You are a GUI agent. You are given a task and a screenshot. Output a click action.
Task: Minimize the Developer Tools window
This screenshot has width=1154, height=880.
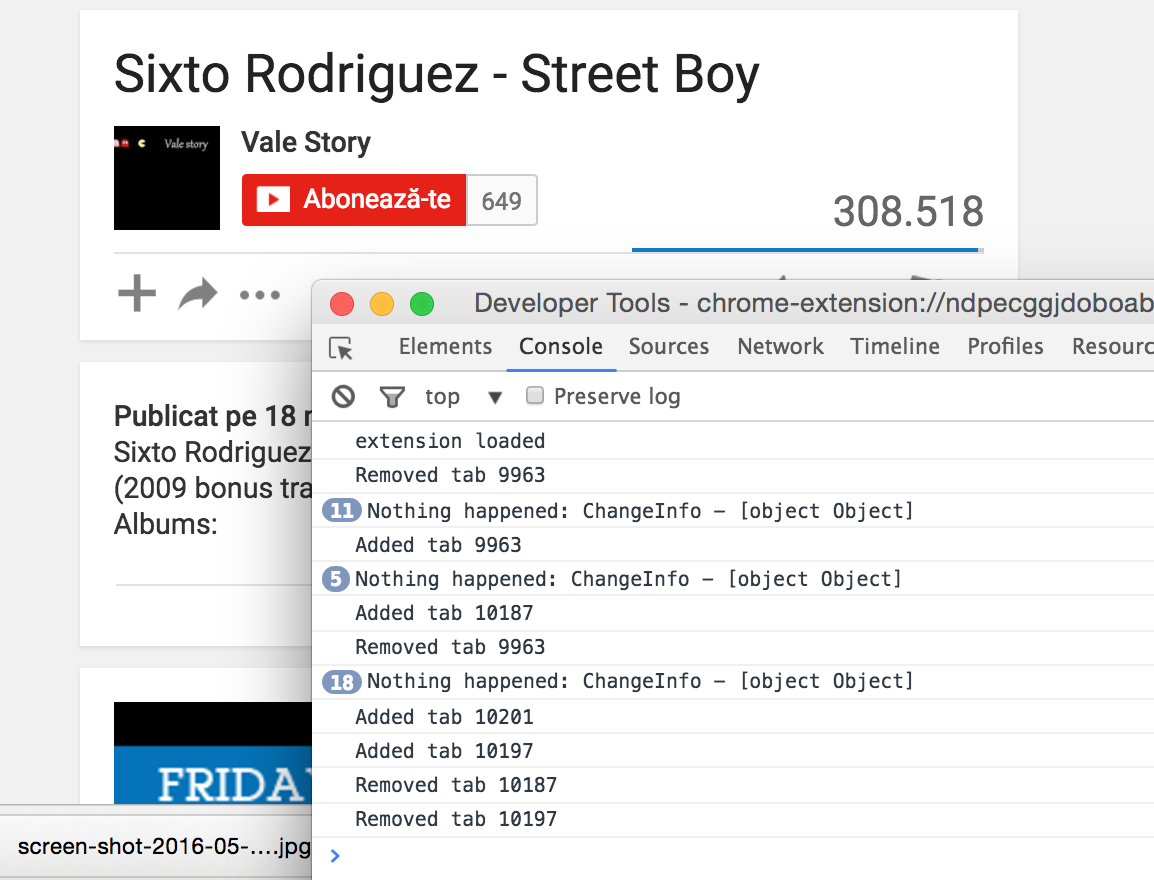382,304
